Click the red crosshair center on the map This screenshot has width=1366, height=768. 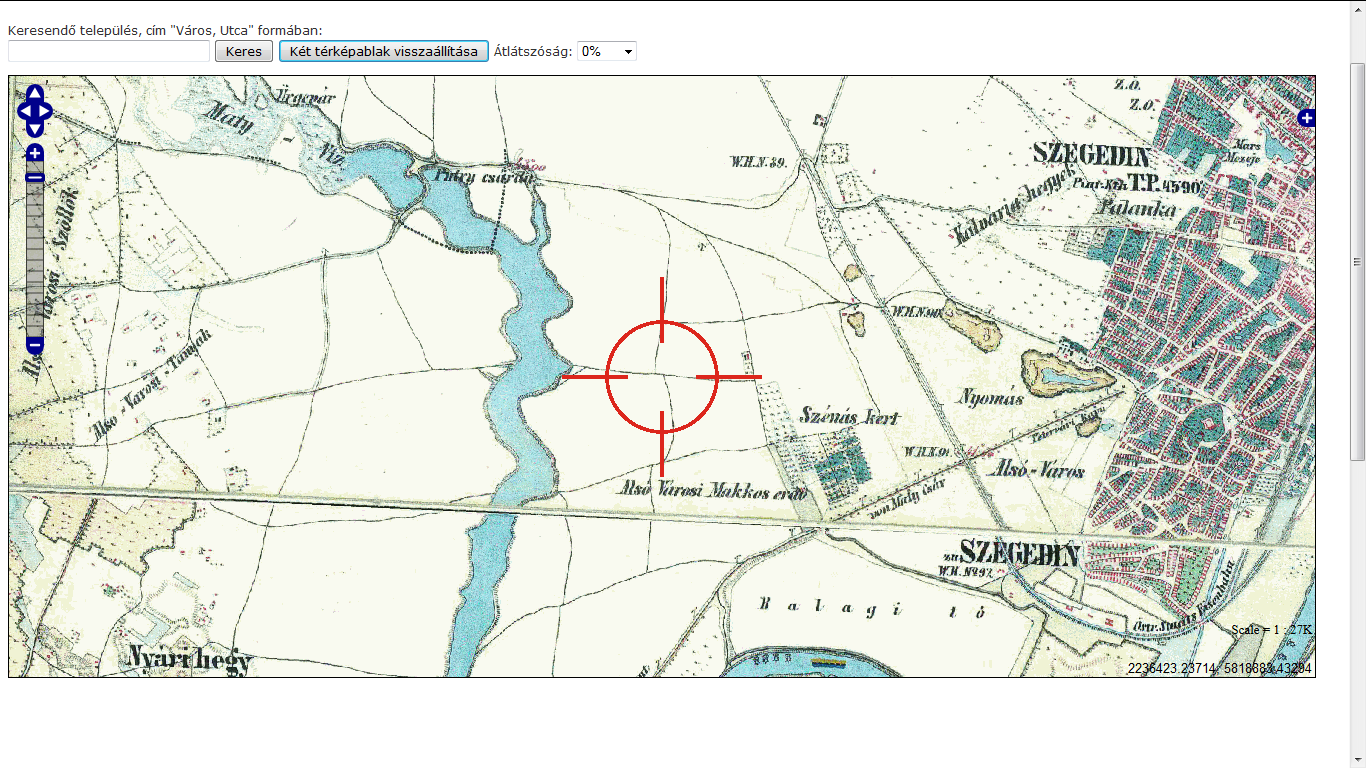tap(661, 377)
